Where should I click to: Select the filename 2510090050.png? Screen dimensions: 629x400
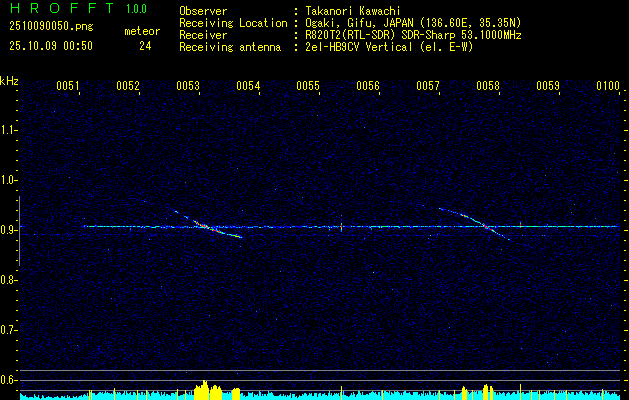[51, 27]
